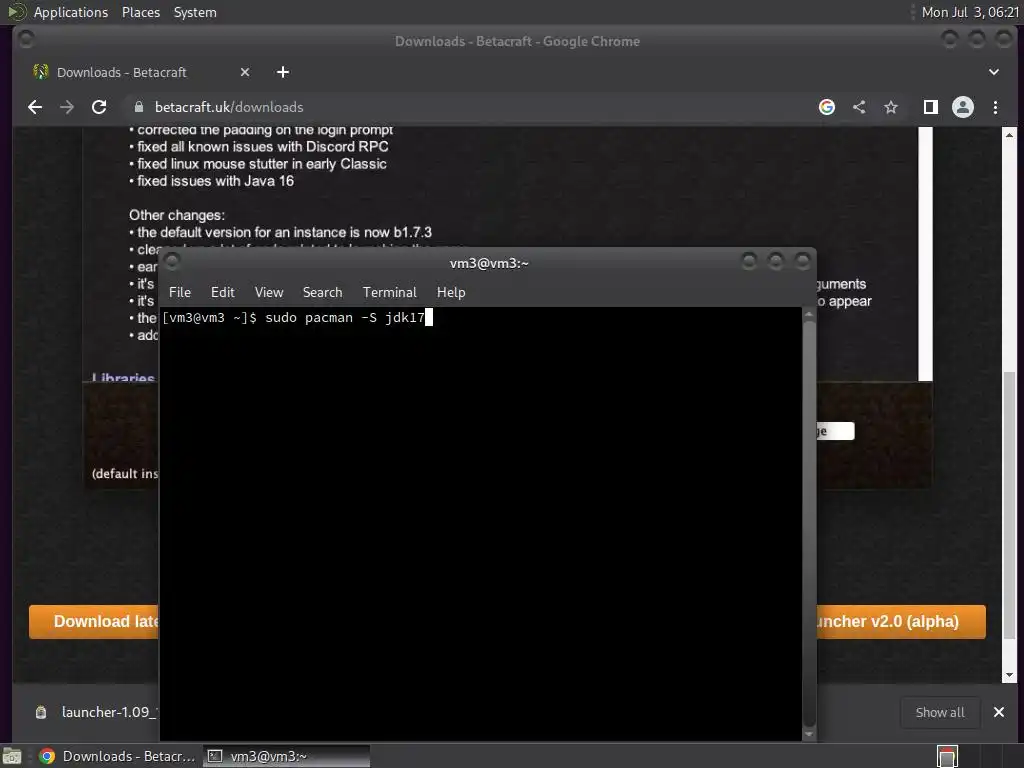Click the launcher v2.0 (alpha) download button
The height and width of the screenshot is (768, 1024).
901,622
